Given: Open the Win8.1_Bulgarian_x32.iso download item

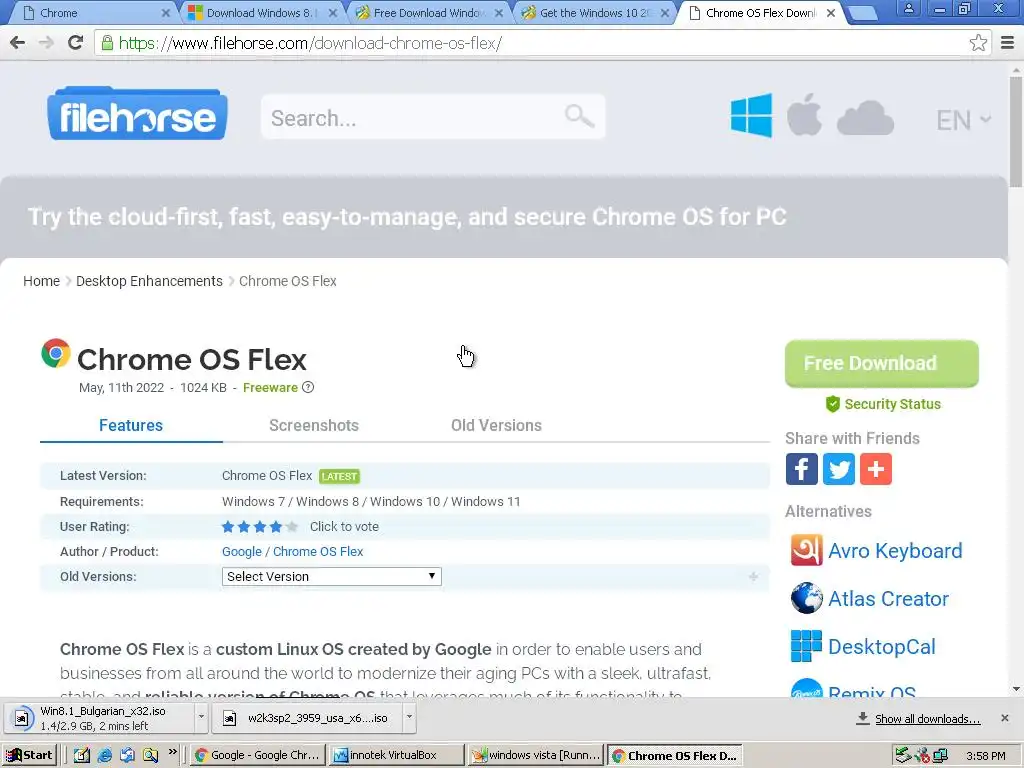Looking at the screenshot, I should click(101, 717).
